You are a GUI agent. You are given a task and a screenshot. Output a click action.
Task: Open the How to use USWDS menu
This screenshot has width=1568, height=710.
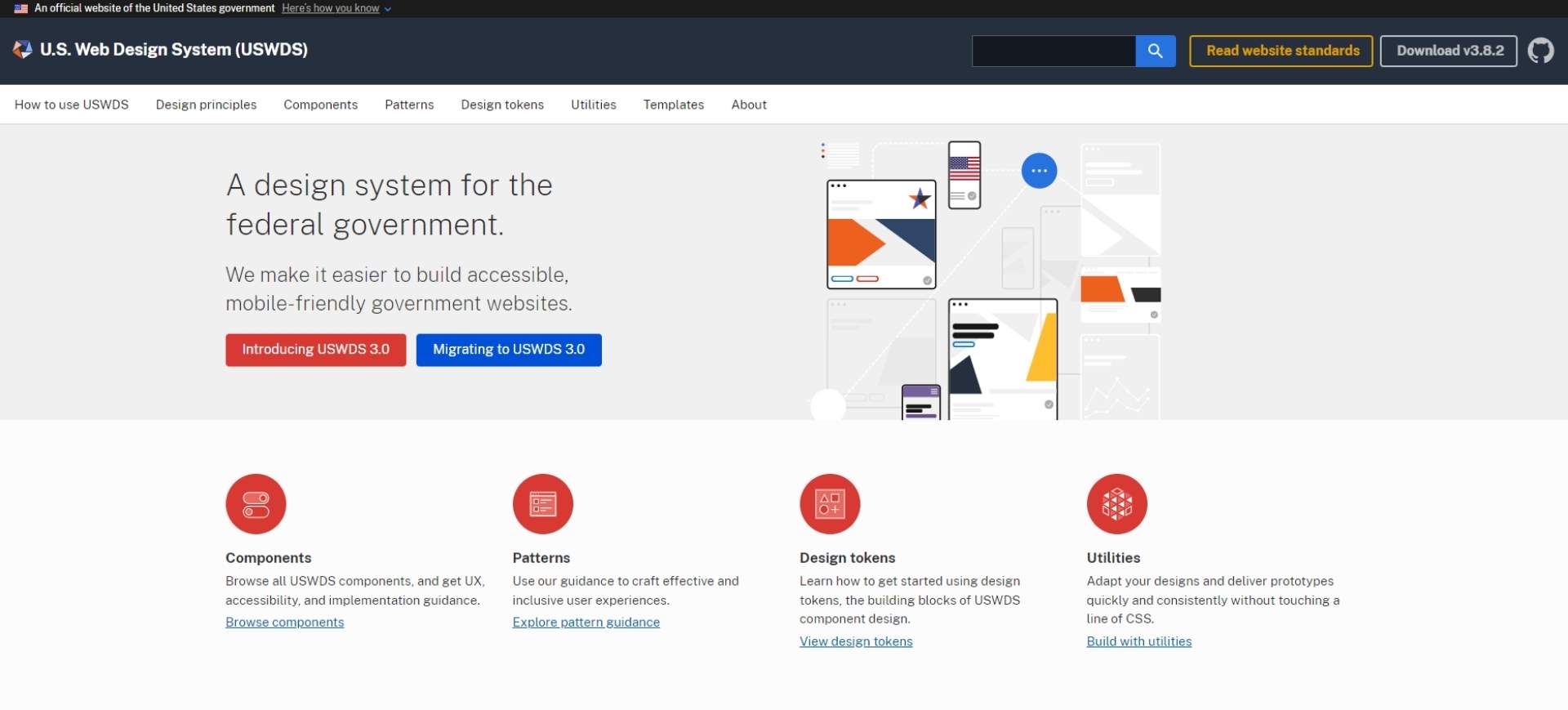[72, 105]
